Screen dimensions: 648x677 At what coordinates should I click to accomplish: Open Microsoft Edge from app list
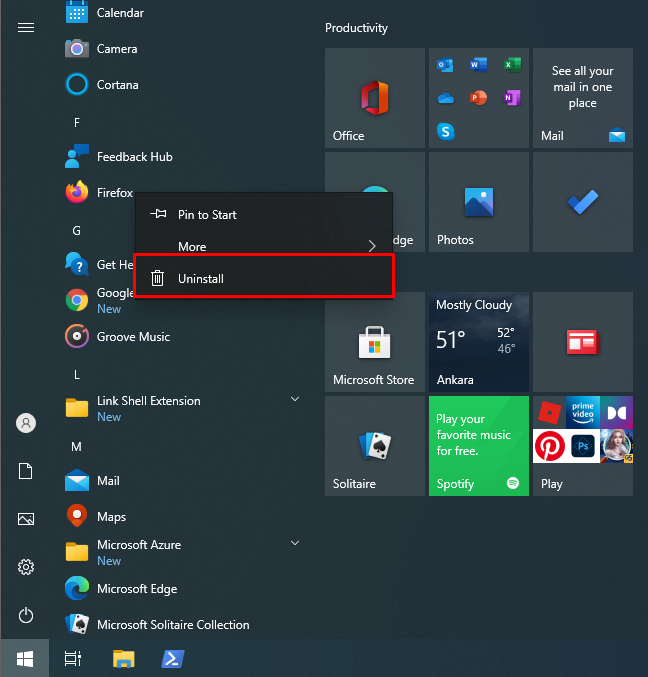(x=181, y=589)
